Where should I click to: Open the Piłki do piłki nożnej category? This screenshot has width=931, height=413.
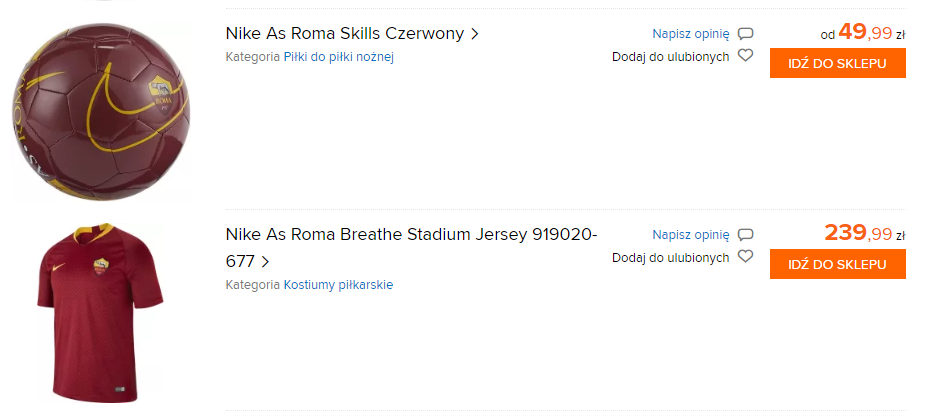point(338,57)
